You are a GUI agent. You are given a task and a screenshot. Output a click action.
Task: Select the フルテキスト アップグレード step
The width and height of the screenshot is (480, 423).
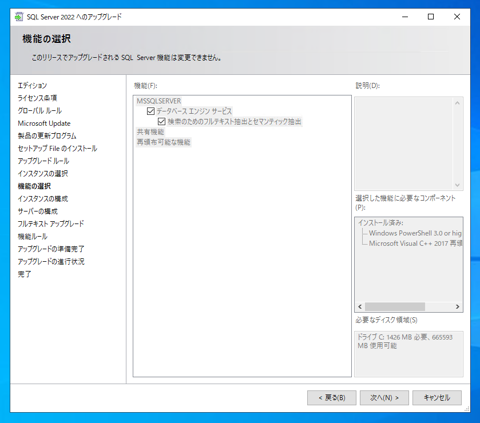pyautogui.click(x=51, y=224)
